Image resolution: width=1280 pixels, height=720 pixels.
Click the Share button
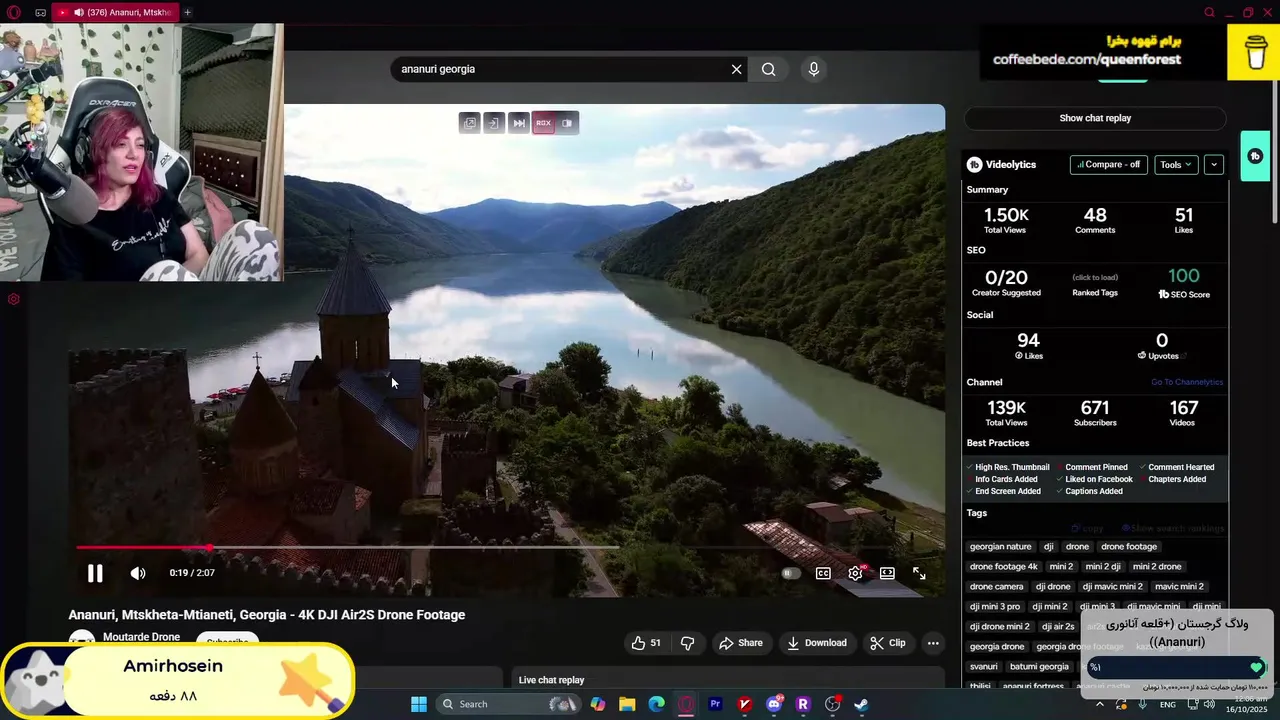741,643
